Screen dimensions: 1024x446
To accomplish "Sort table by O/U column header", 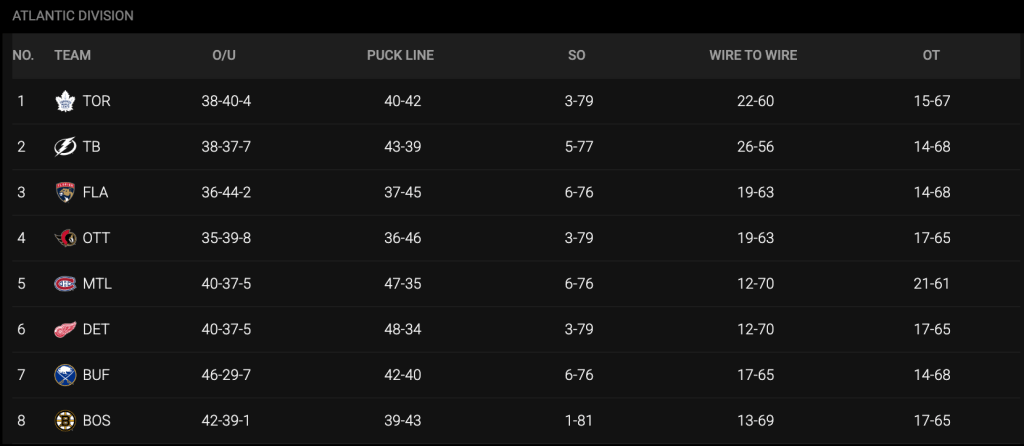I will coord(224,55).
